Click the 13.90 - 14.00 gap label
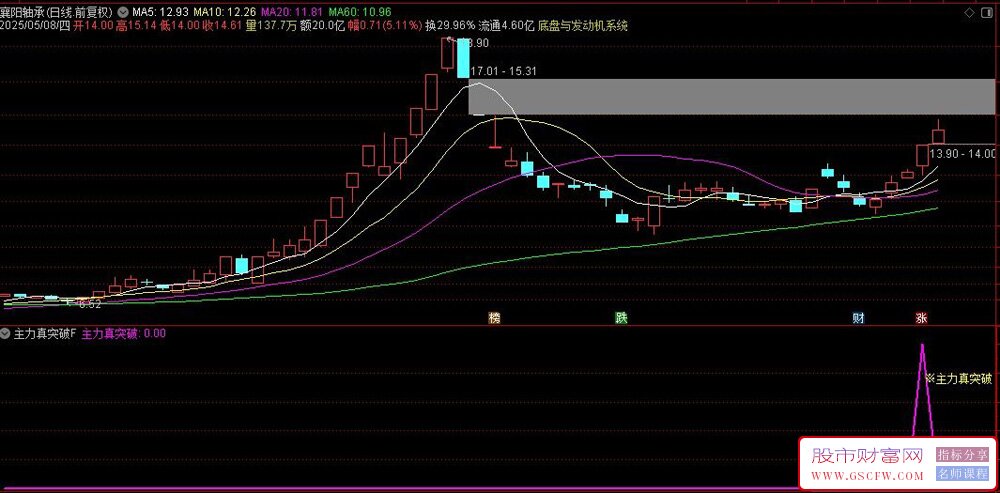This screenshot has height=493, width=1000. (x=962, y=154)
